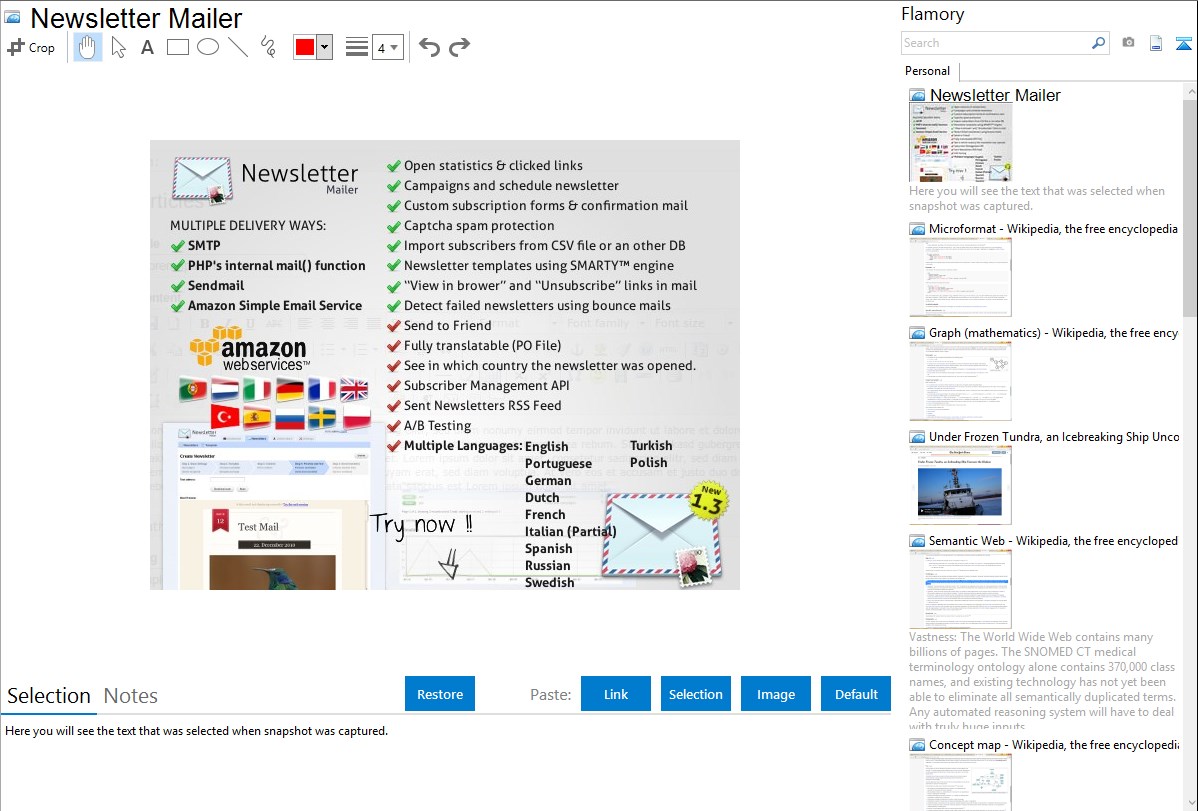Viewport: 1198px width, 811px height.
Task: Click Graph (mathematics) - Wikipedia title
Action: coord(1053,333)
